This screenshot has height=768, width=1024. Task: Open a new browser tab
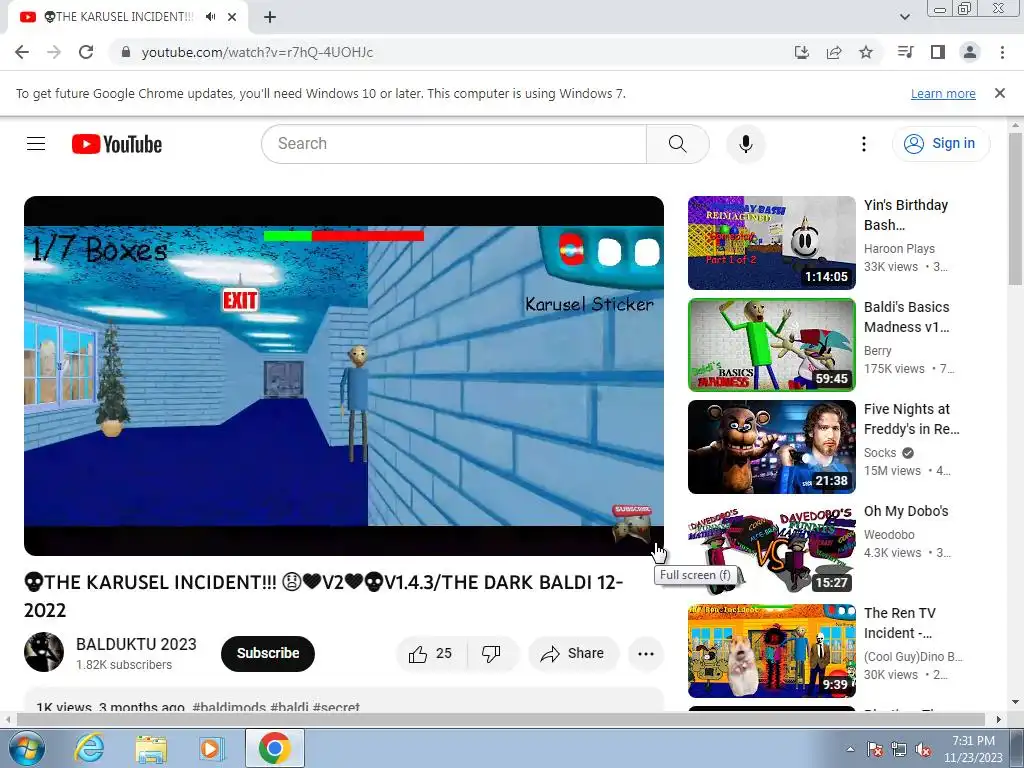click(270, 17)
